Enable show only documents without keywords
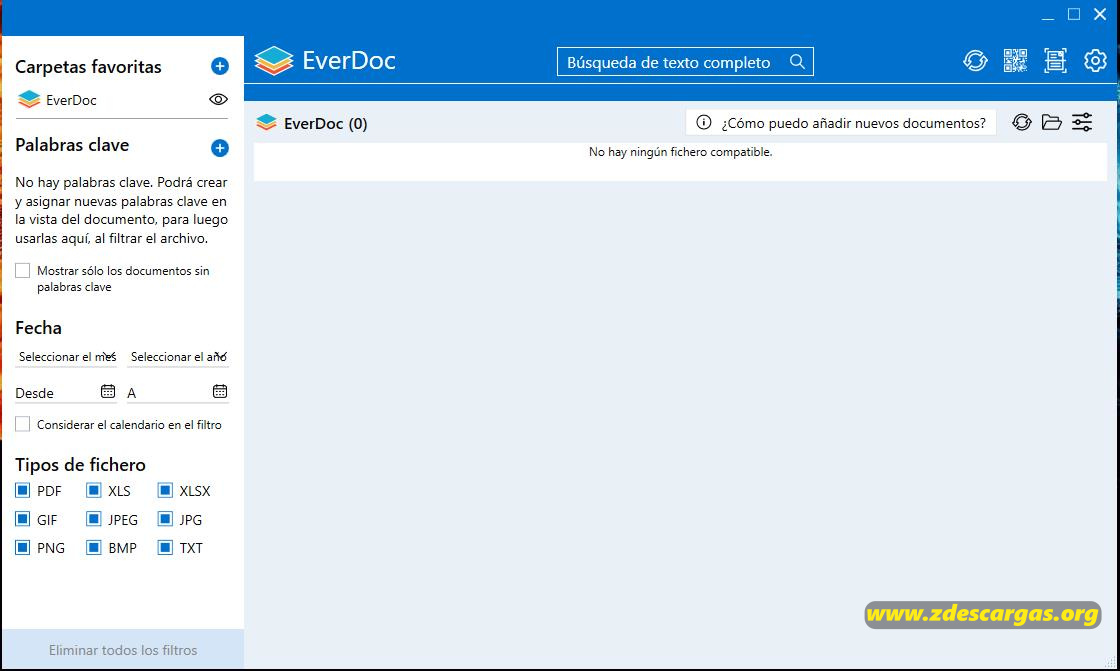The width and height of the screenshot is (1120, 671). tap(23, 271)
